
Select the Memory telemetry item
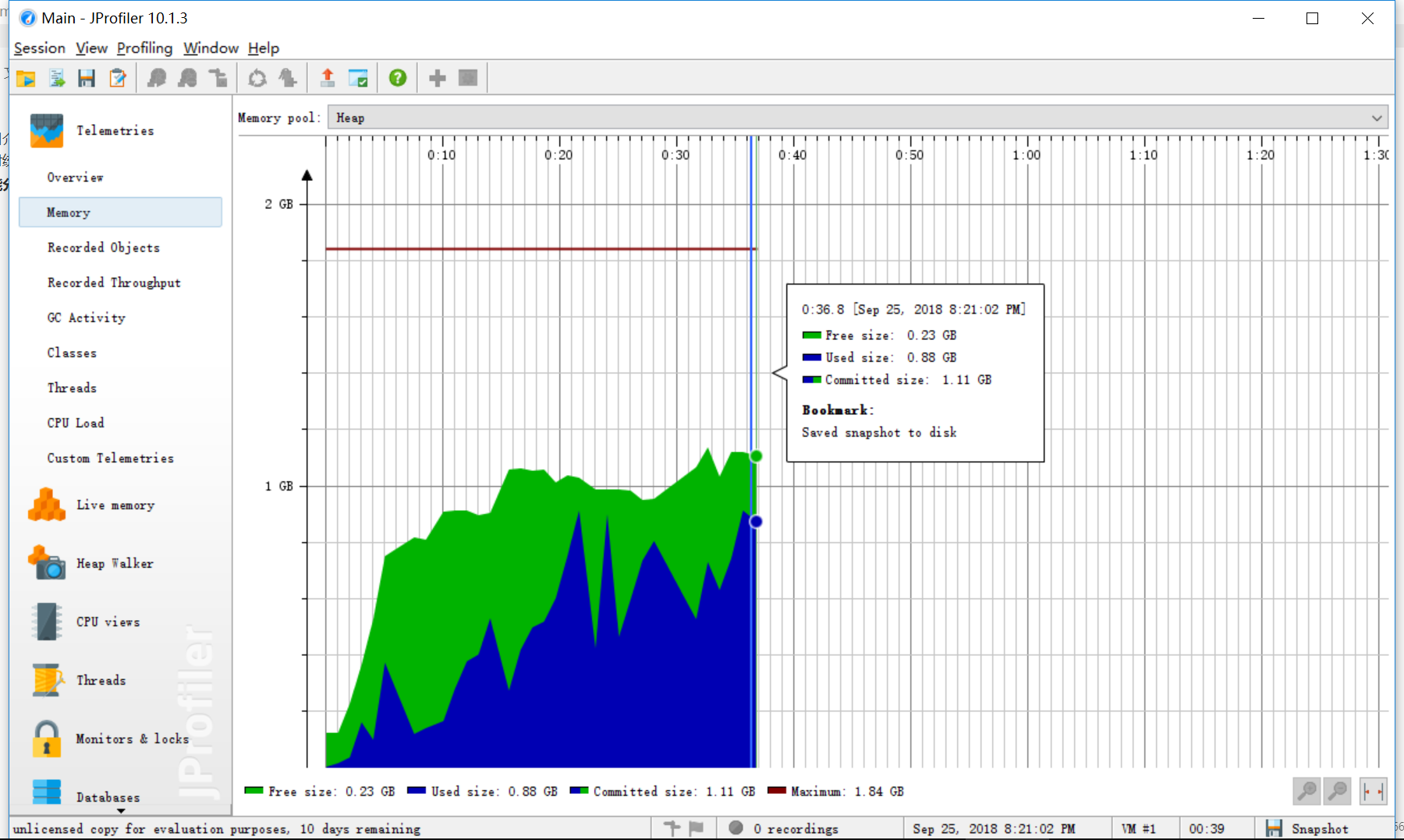coord(120,212)
